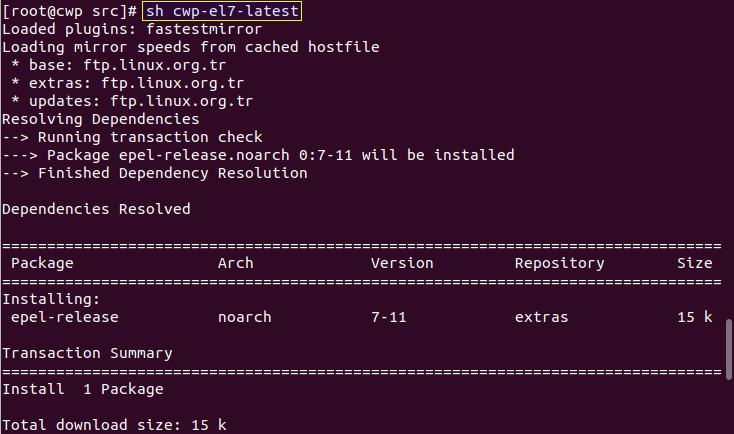The height and width of the screenshot is (434, 734).
Task: Click the 'Finished Dependency Resolution' line
Action: point(154,173)
